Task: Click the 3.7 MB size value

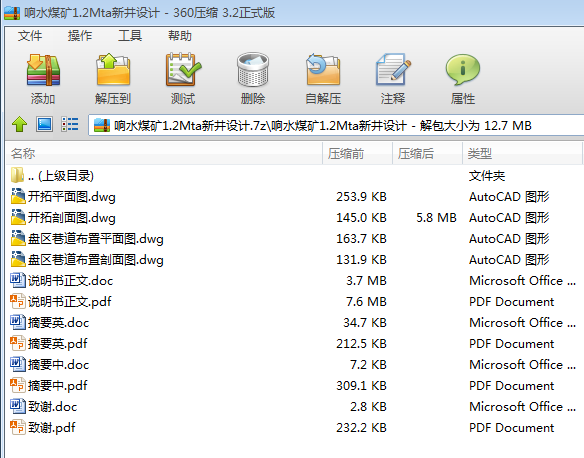Action: [x=366, y=280]
